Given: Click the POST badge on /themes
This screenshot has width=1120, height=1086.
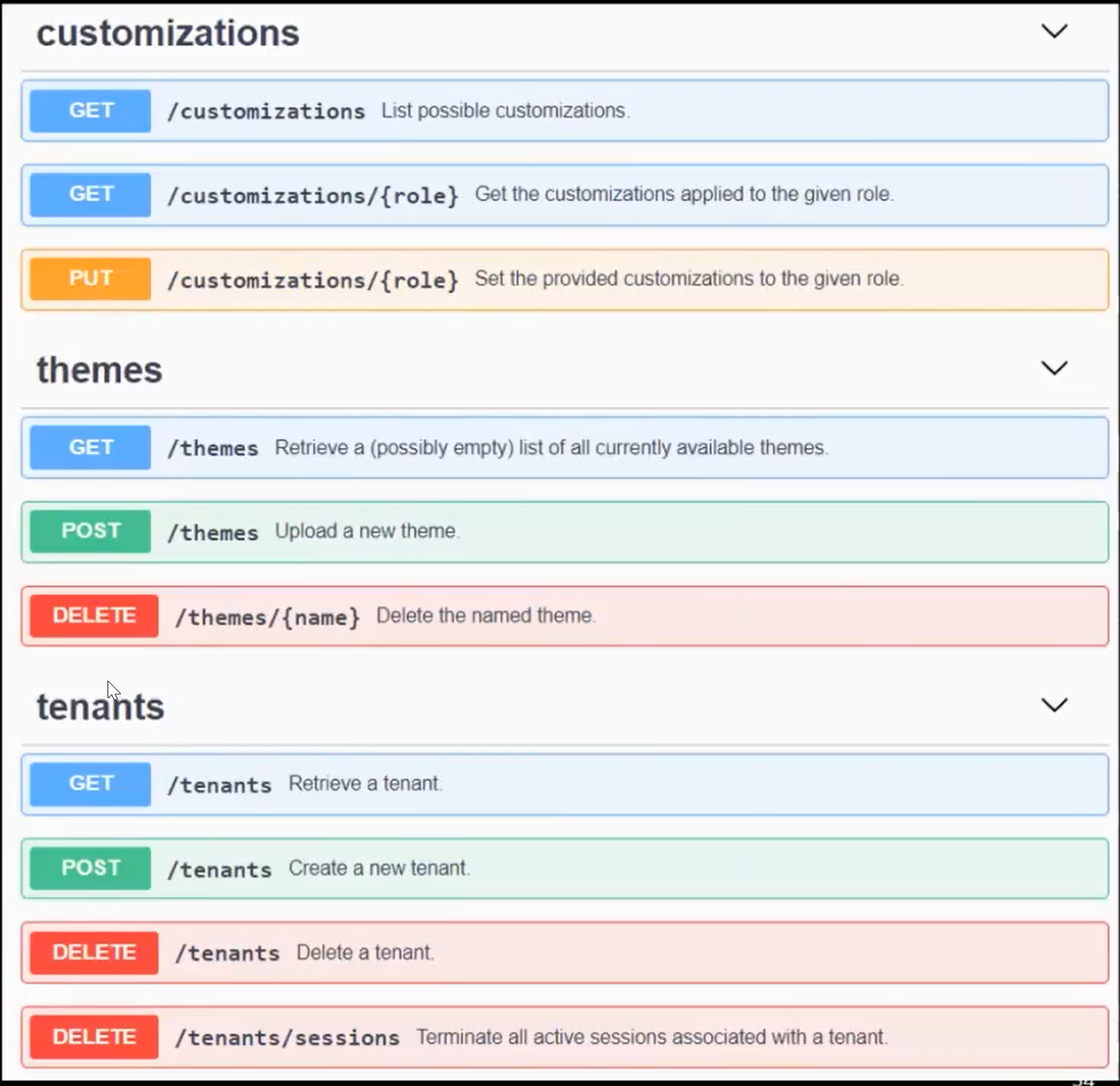Looking at the screenshot, I should coord(89,531).
